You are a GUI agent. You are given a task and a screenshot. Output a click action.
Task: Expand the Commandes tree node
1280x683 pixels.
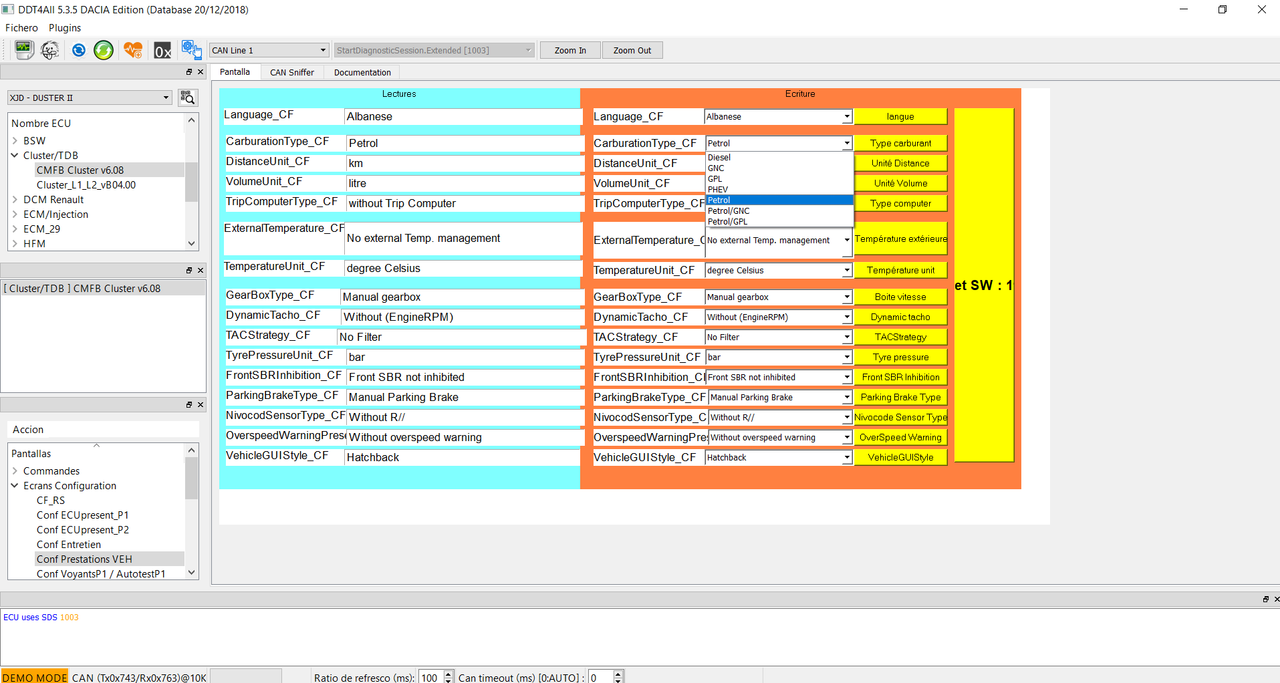click(x=15, y=471)
